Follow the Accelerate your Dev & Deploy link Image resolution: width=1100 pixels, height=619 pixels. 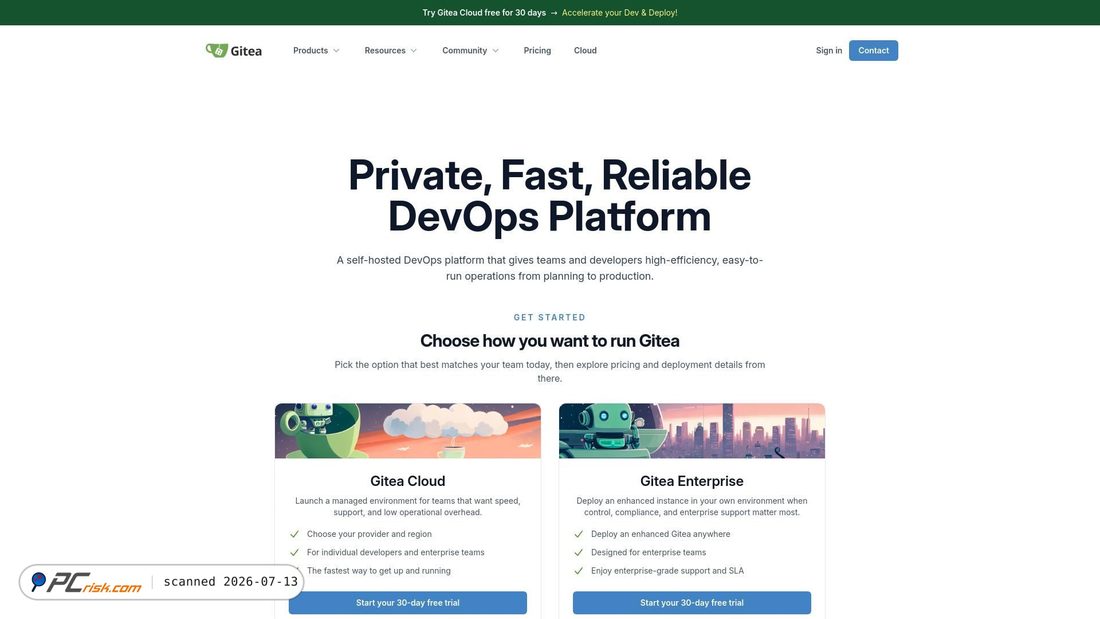[619, 13]
